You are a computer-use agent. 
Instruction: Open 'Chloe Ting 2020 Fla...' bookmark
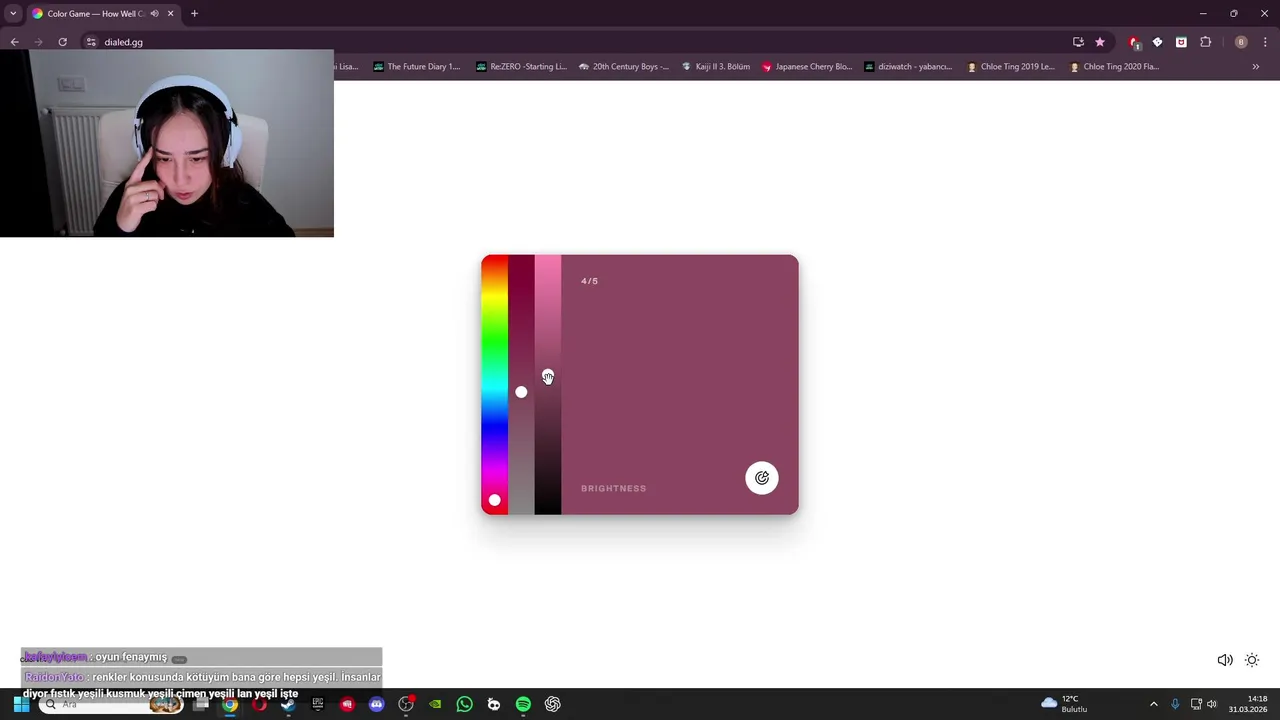coord(1114,67)
